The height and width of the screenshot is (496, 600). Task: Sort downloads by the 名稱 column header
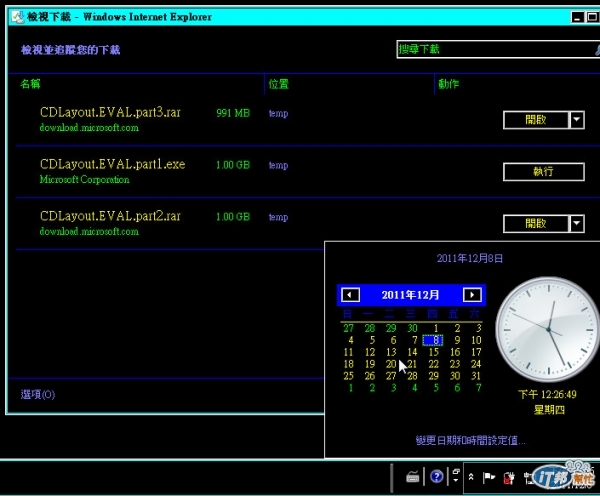[x=30, y=84]
